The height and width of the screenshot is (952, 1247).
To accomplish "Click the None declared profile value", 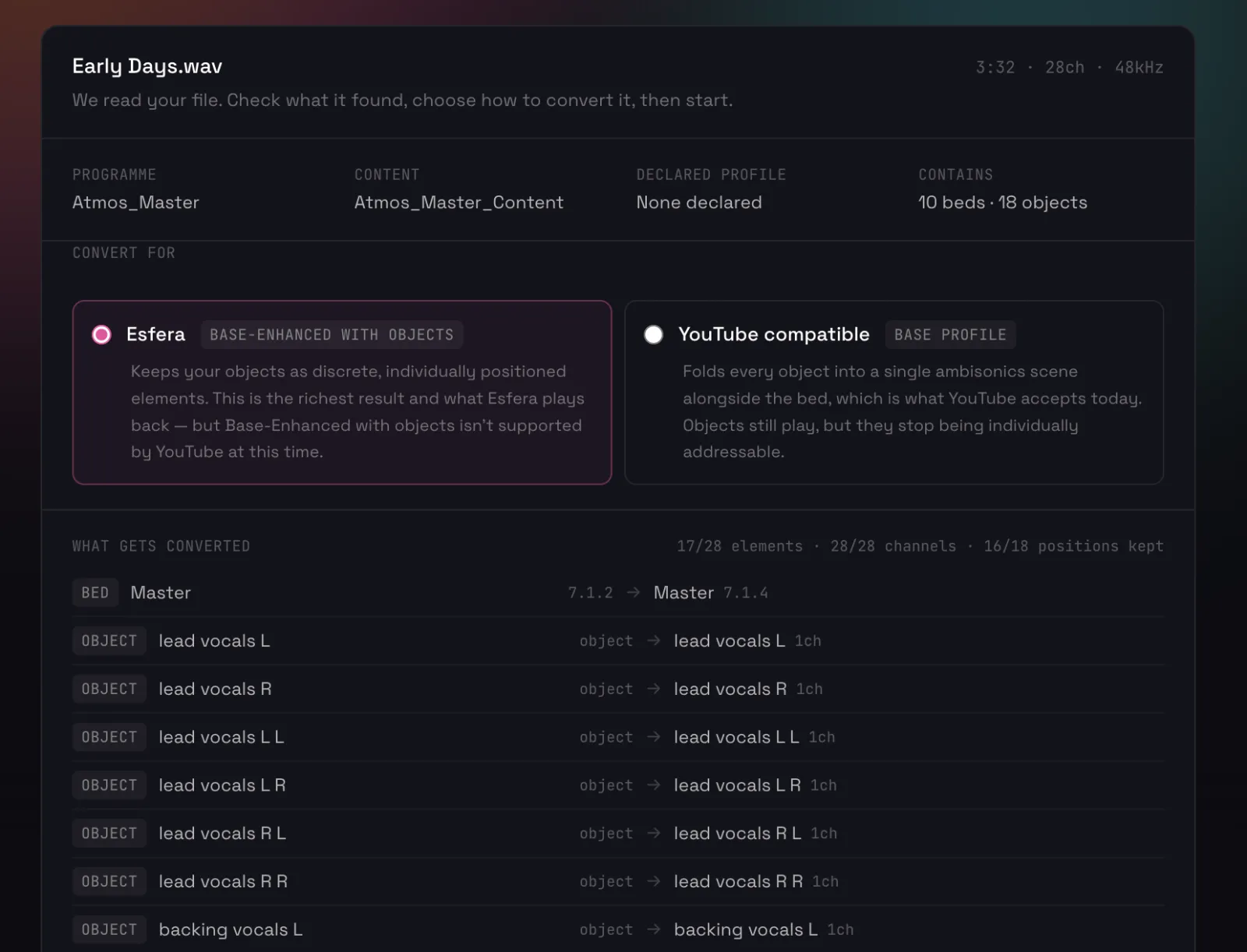I will click(x=699, y=203).
